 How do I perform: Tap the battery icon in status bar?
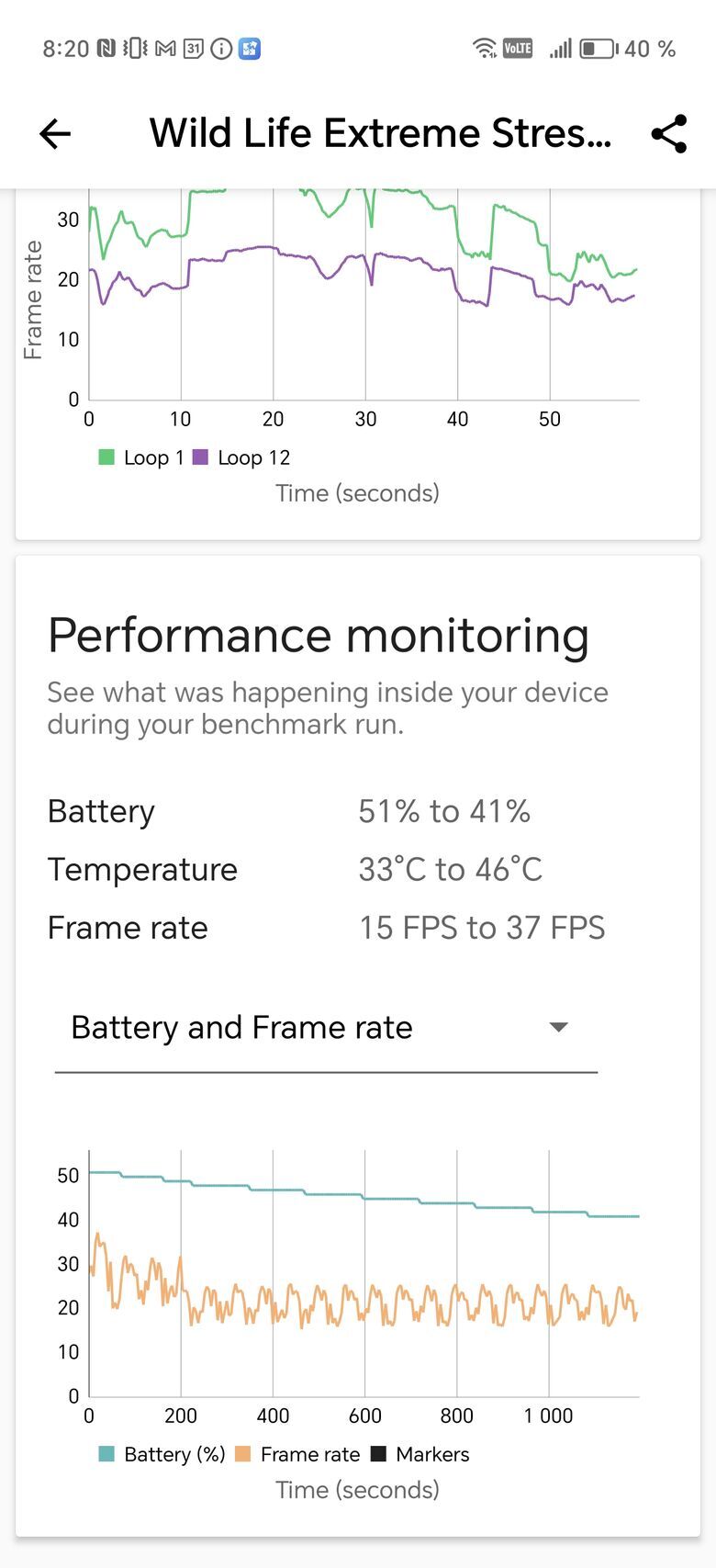[599, 49]
